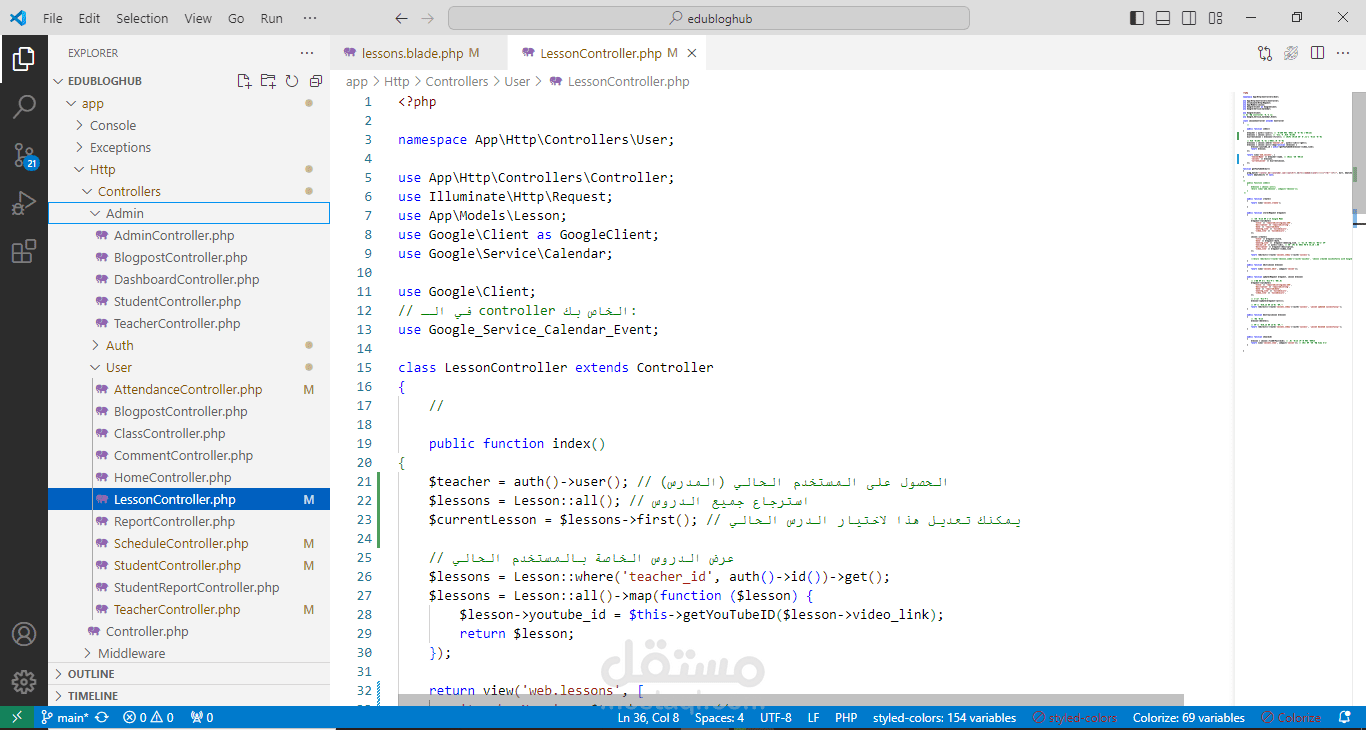1366x730 pixels.
Task: Refresh the Explorer file tree
Action: (292, 81)
